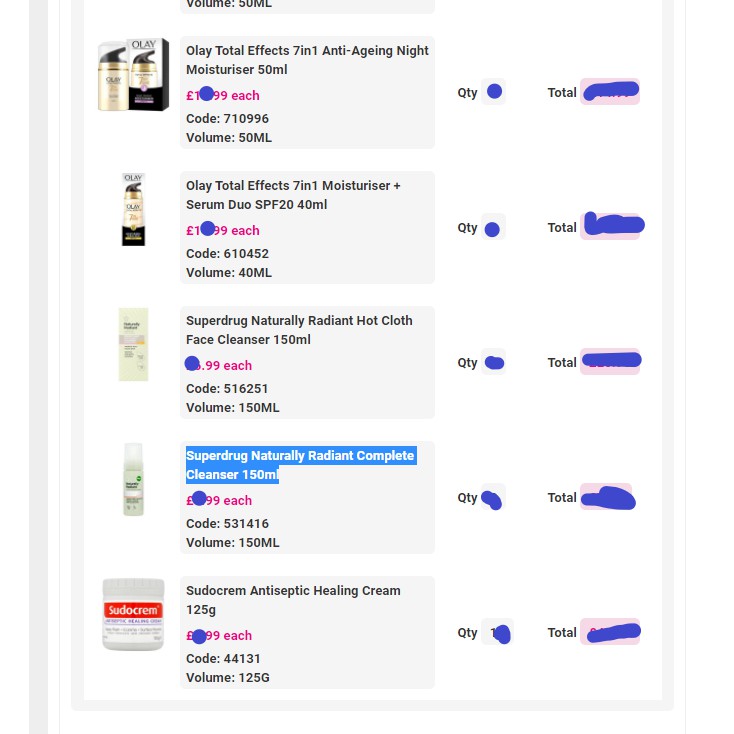Click the Total amount for Hot Cloth Cleanser
This screenshot has height=734, width=734.
pos(609,362)
